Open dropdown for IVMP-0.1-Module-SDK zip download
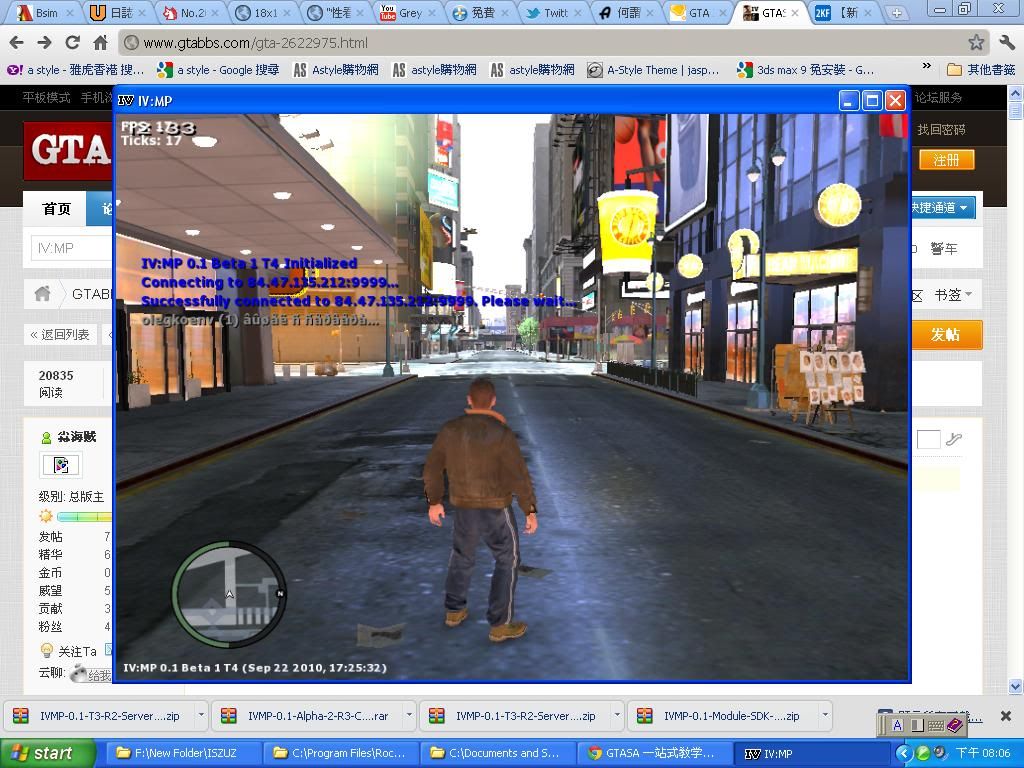The image size is (1024, 768). pyautogui.click(x=825, y=716)
